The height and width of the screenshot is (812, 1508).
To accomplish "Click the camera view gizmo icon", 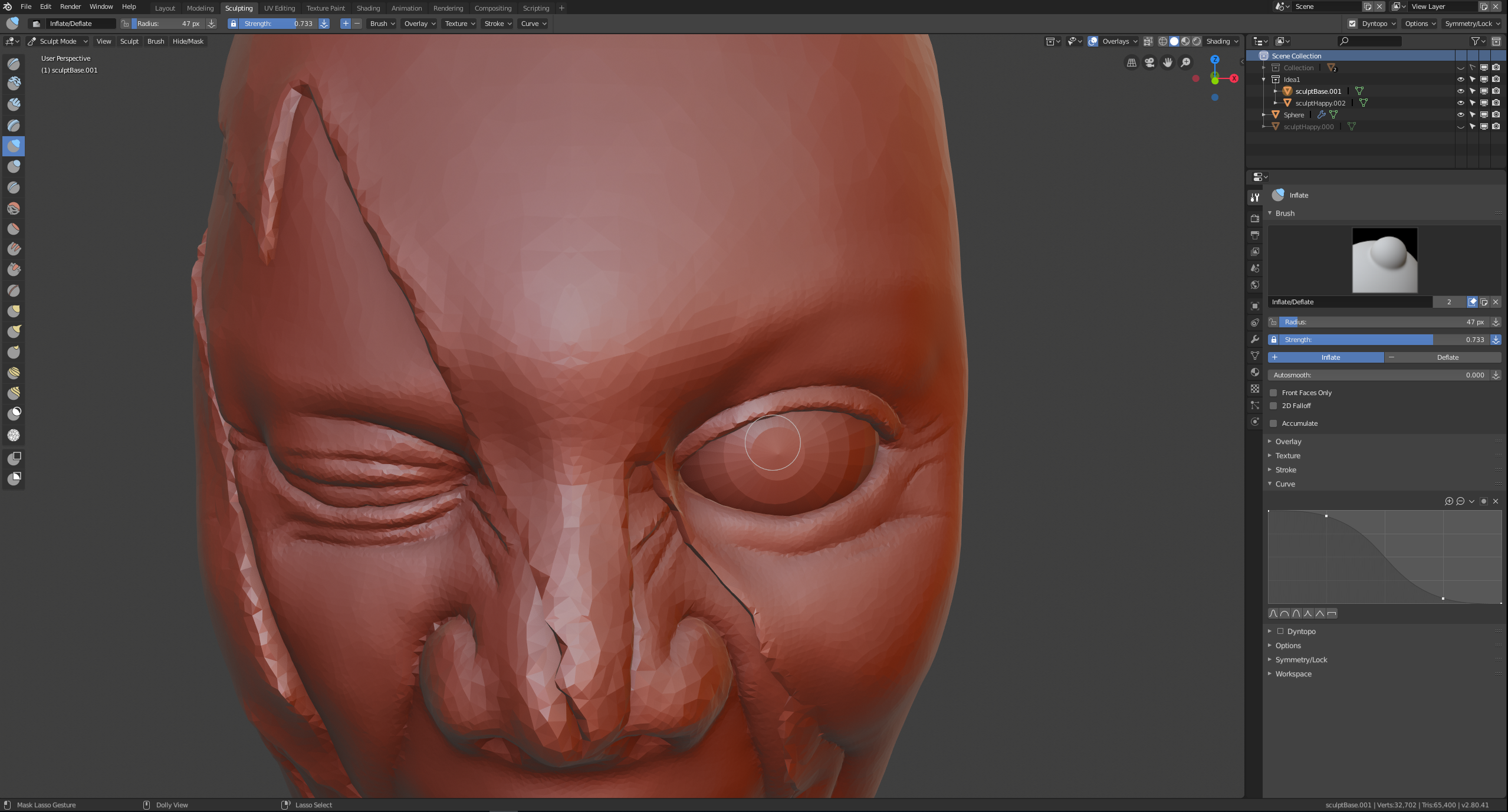I will [1149, 63].
